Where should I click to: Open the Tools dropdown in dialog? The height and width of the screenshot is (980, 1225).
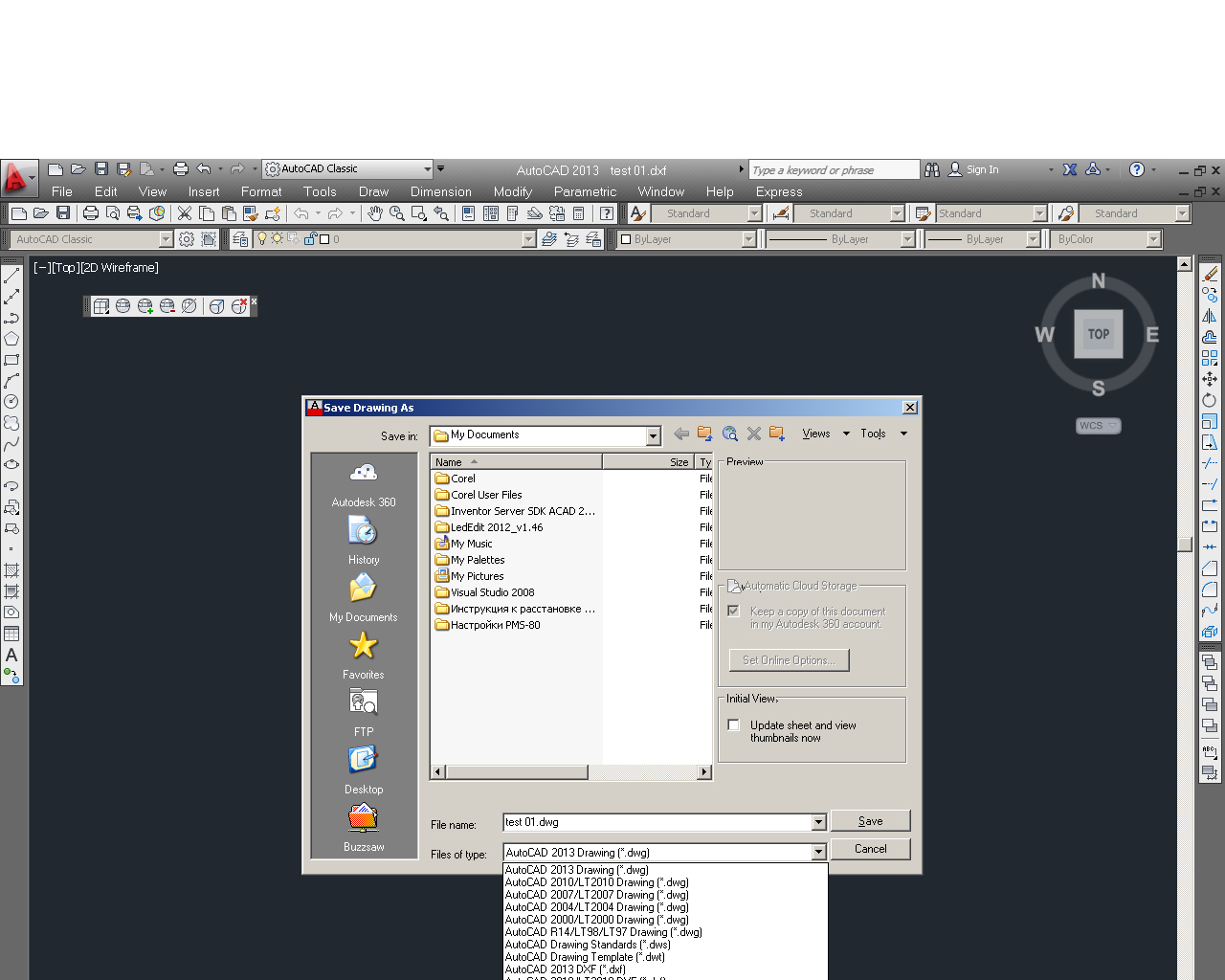click(883, 434)
